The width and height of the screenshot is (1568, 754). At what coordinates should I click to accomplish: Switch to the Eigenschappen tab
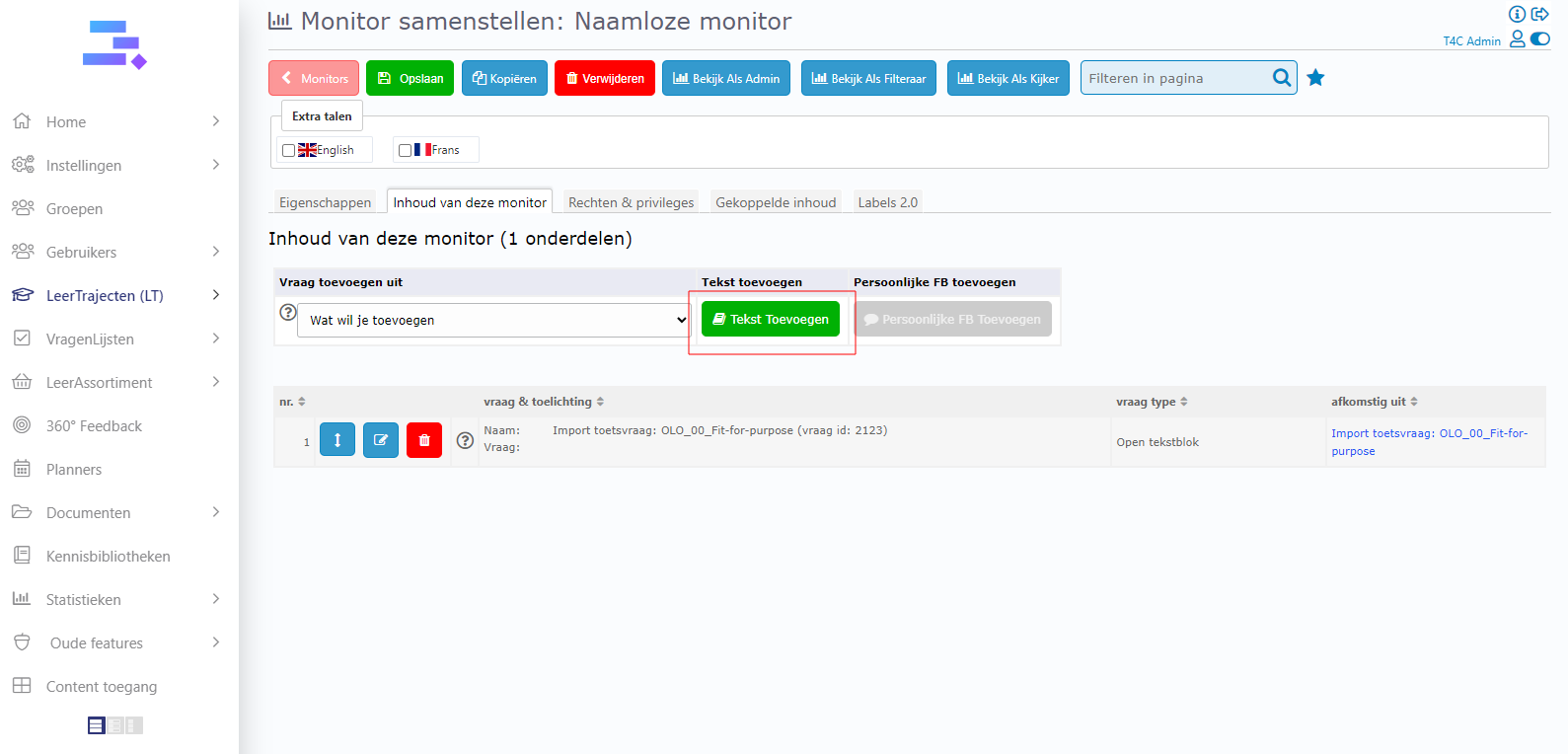click(325, 202)
